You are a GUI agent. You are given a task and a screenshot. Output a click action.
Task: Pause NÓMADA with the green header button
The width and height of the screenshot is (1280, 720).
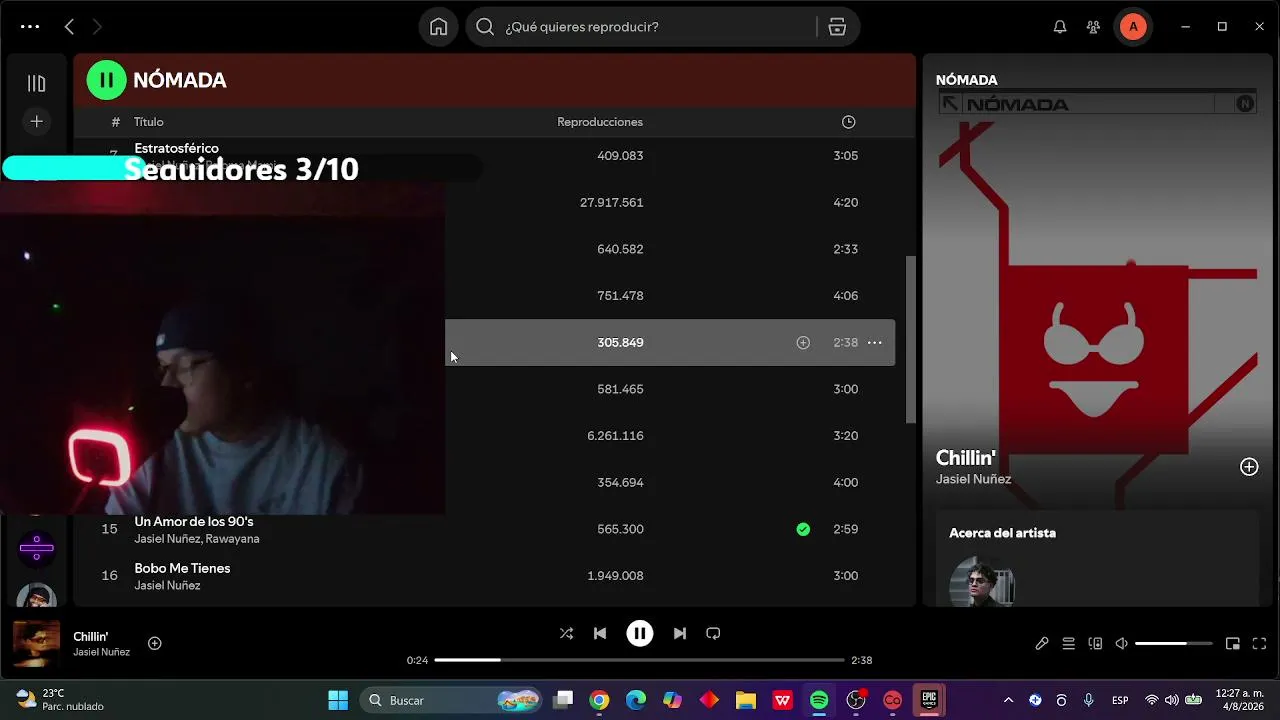(107, 80)
